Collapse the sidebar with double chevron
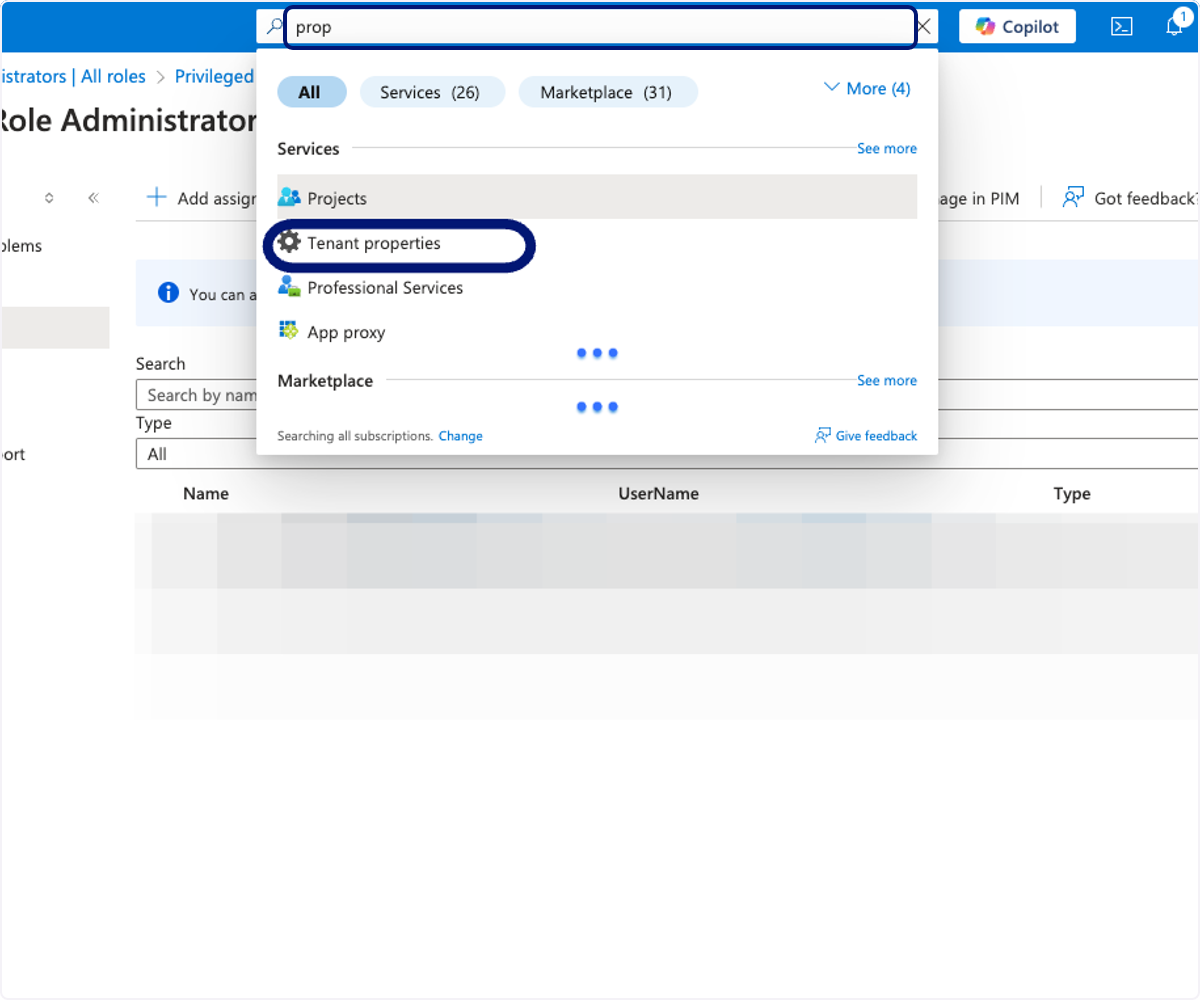This screenshot has height=1000, width=1200. pos(94,198)
